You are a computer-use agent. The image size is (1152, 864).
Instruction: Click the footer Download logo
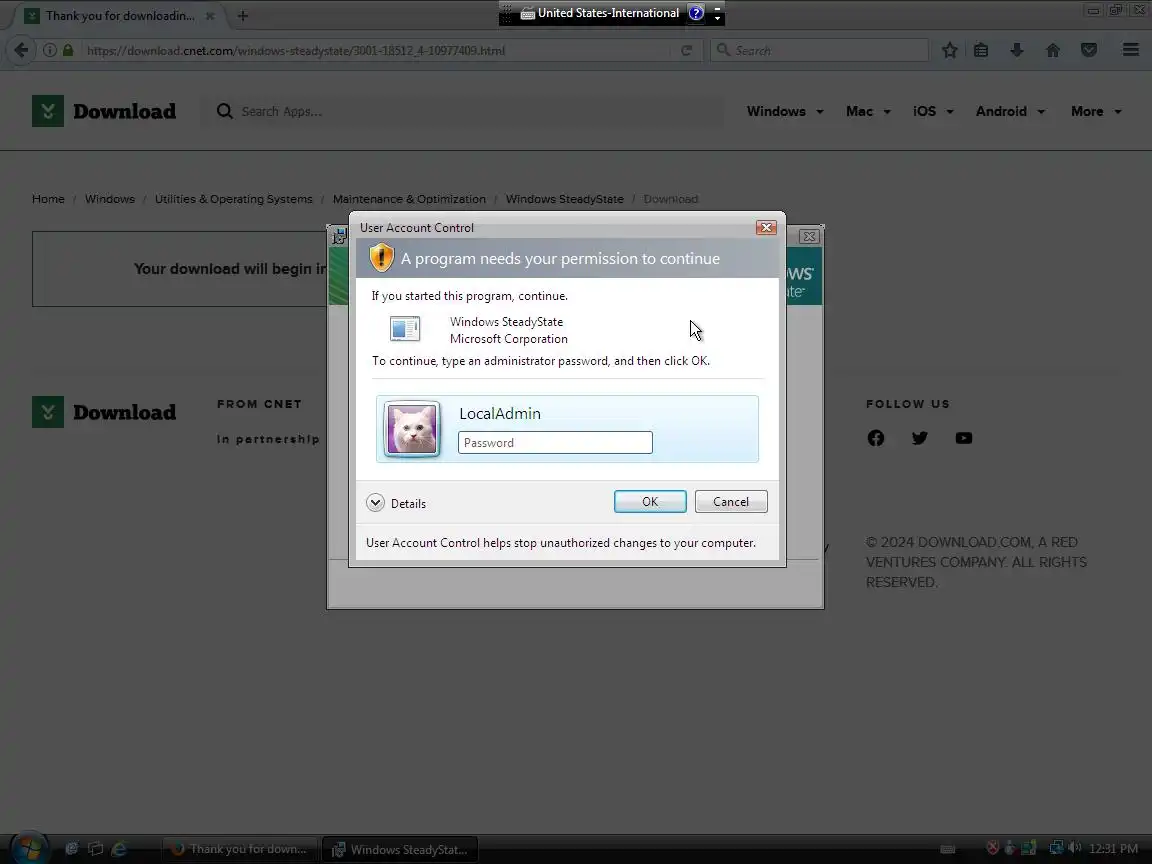(104, 412)
